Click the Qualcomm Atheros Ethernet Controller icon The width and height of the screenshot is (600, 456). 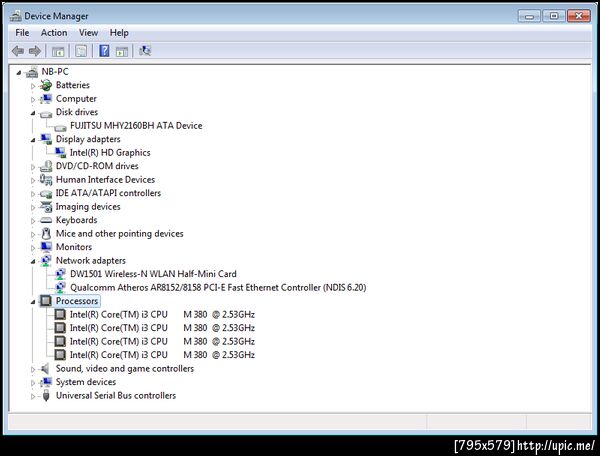tap(60, 287)
